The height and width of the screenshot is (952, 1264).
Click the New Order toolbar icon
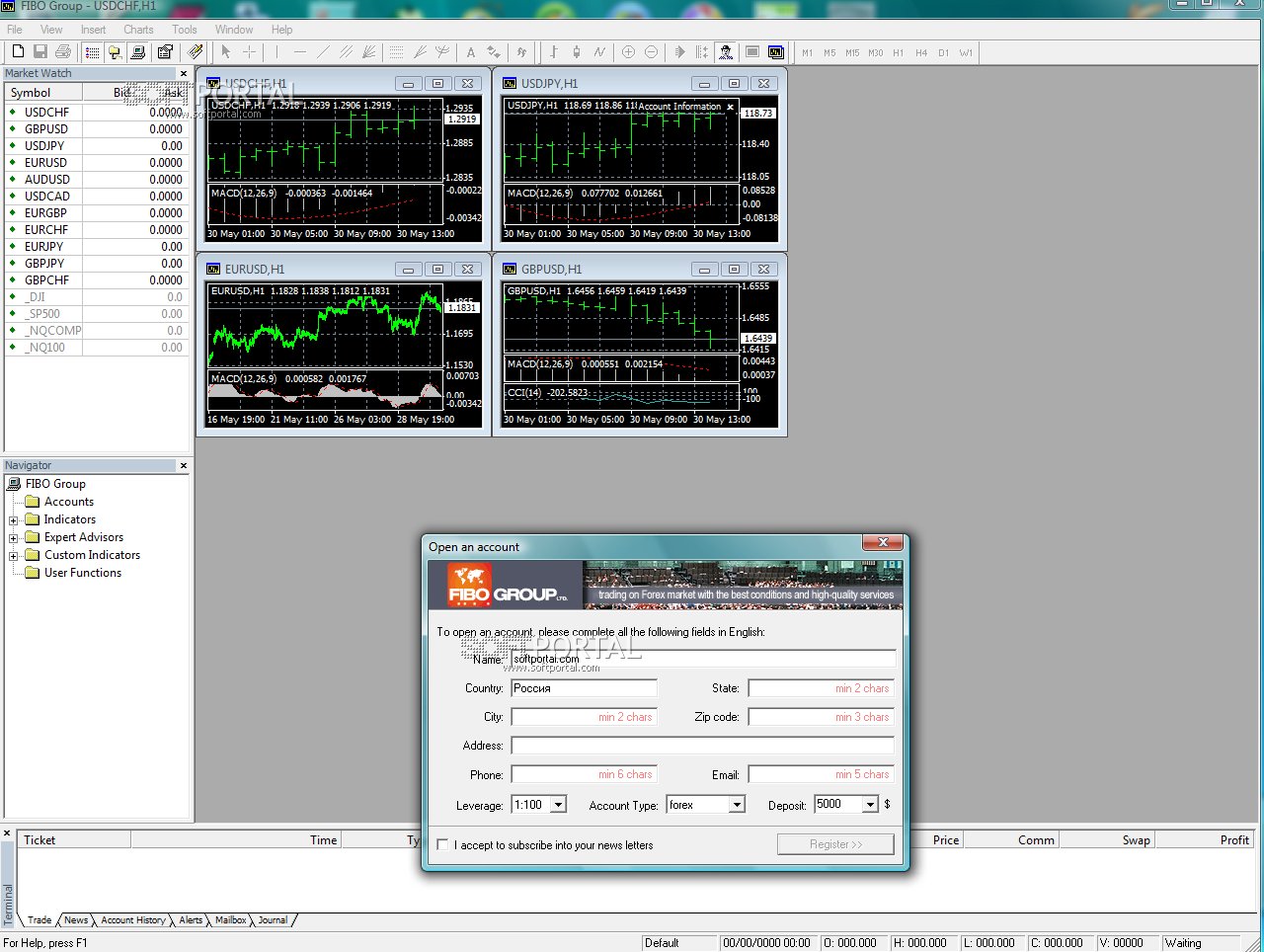click(196, 51)
